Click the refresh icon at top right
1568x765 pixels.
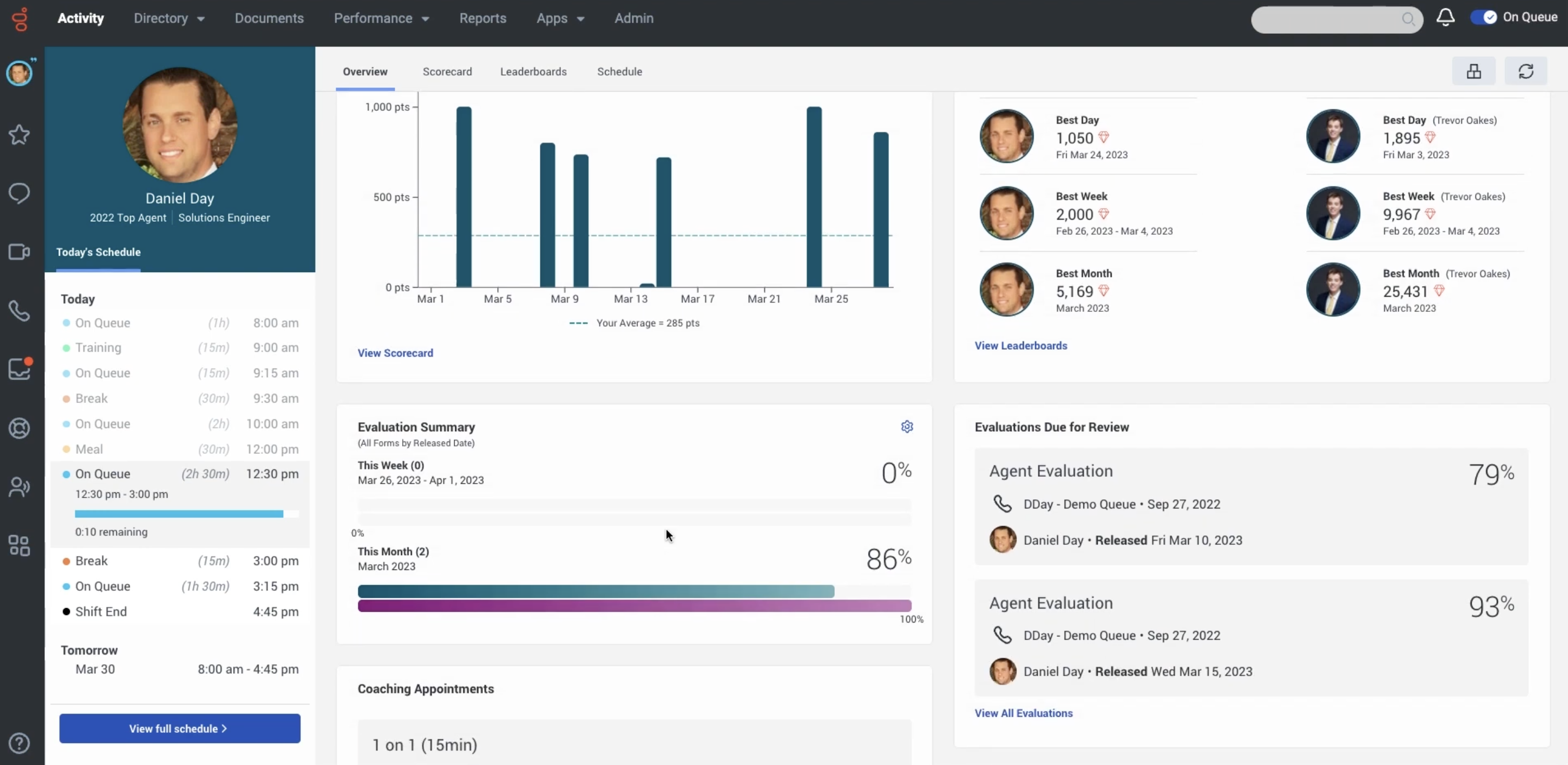1525,71
